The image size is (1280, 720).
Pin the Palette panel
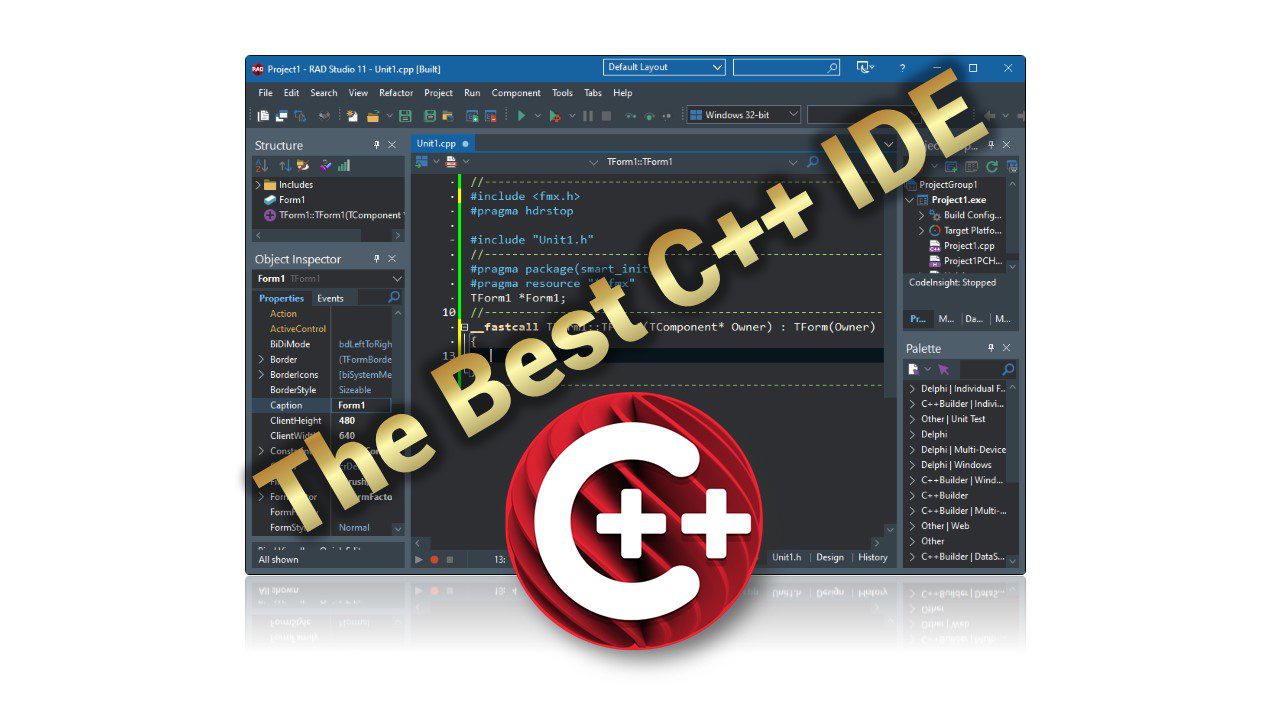[991, 348]
